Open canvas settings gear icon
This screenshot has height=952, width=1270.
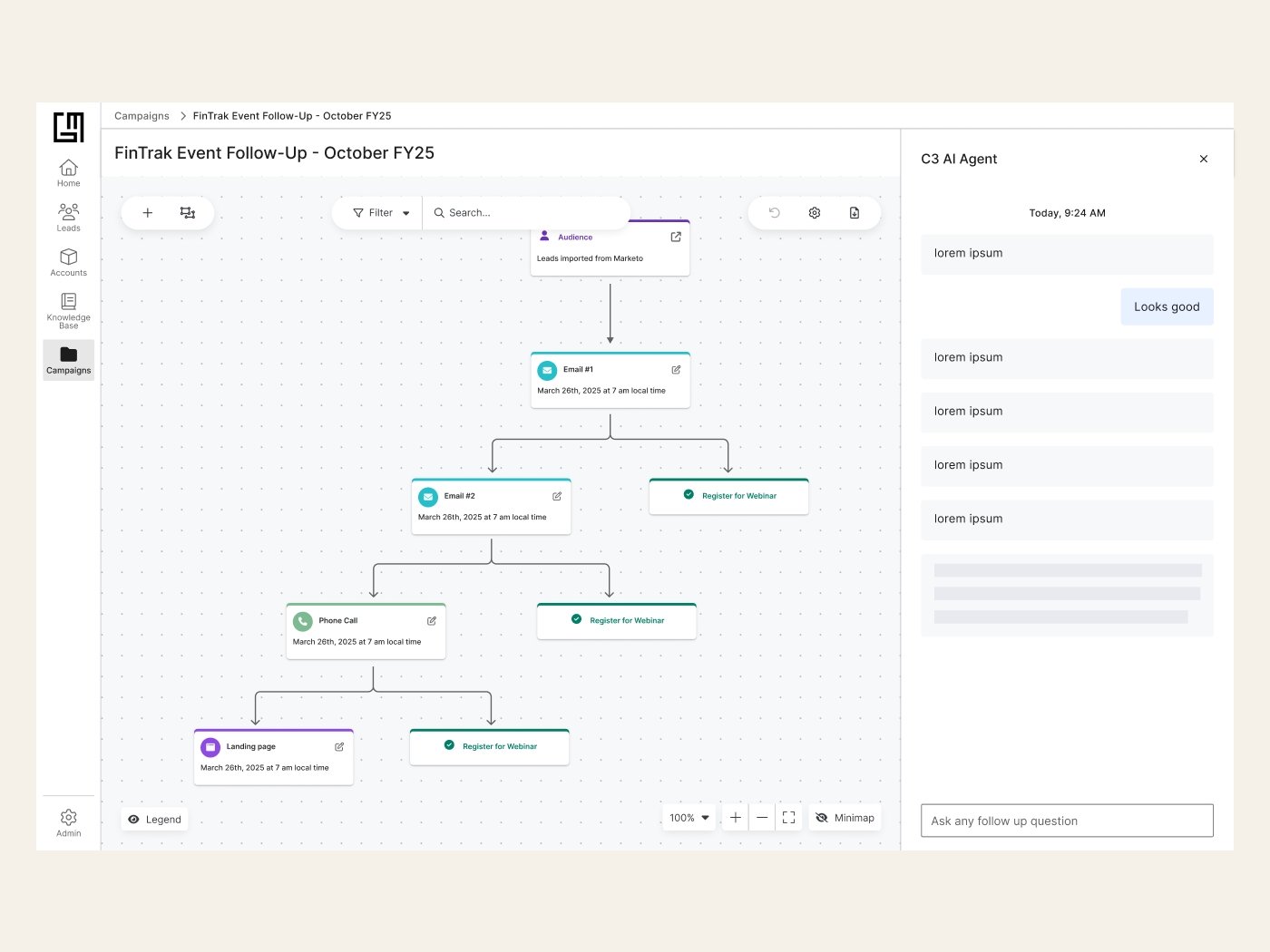815,213
